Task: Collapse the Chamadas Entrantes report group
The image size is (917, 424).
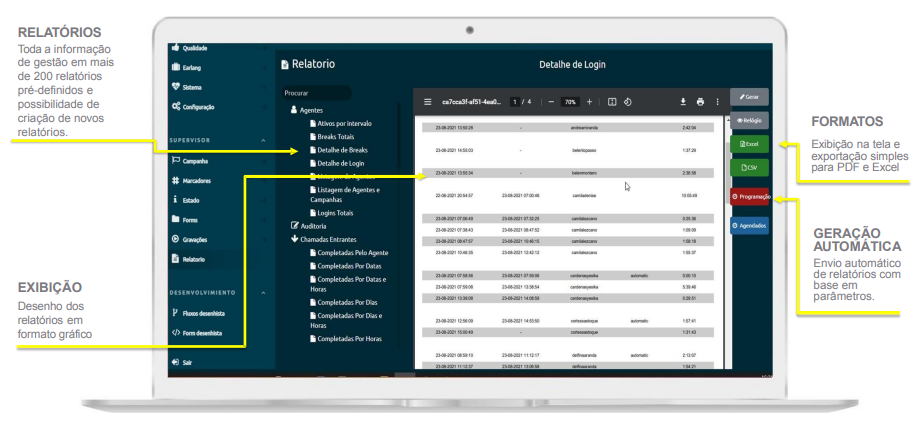Action: tap(295, 239)
